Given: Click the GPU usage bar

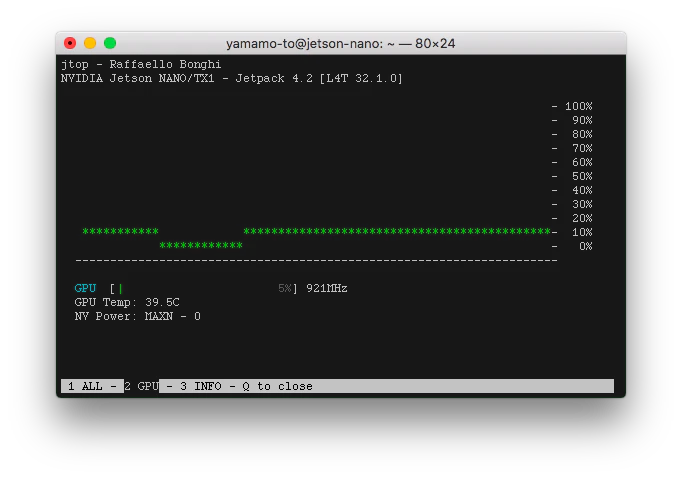Looking at the screenshot, I should coord(204,288).
